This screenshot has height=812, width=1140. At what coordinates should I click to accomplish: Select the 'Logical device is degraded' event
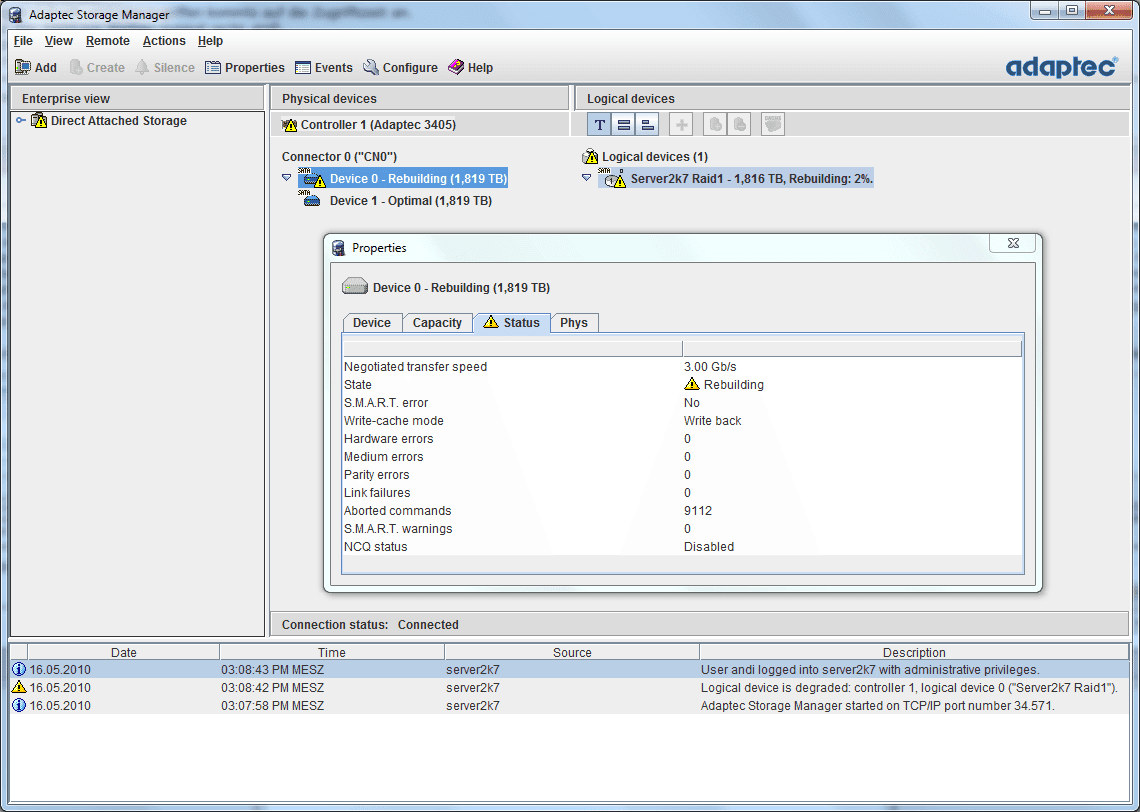[x=570, y=688]
